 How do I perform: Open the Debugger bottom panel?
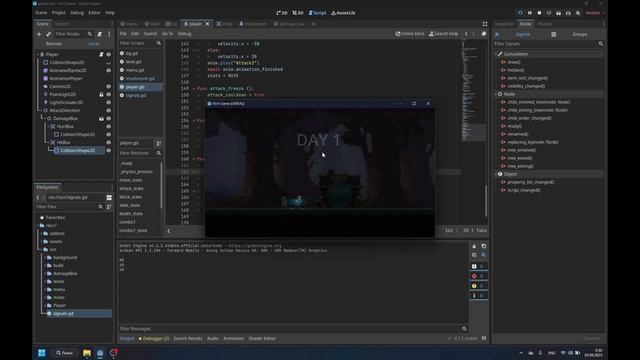(154, 339)
